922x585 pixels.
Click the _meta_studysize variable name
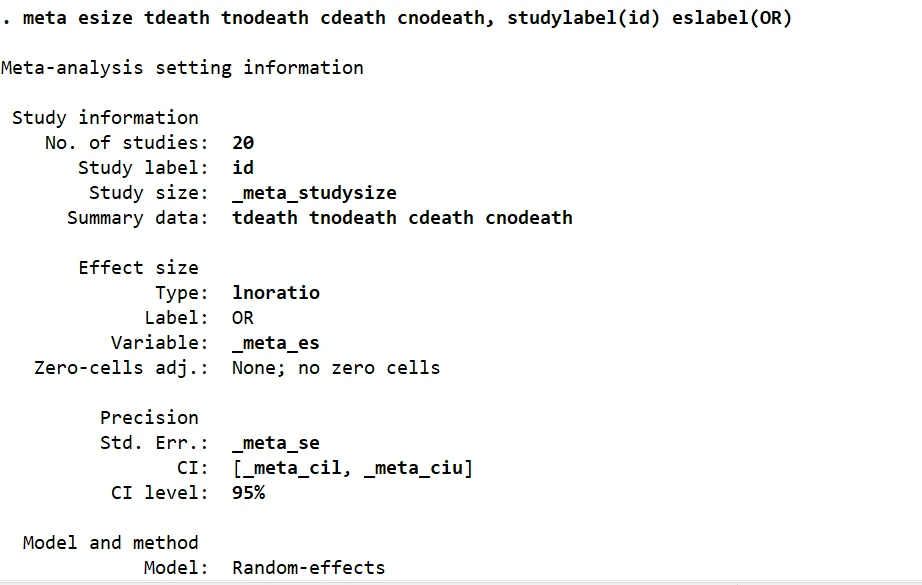[314, 193]
